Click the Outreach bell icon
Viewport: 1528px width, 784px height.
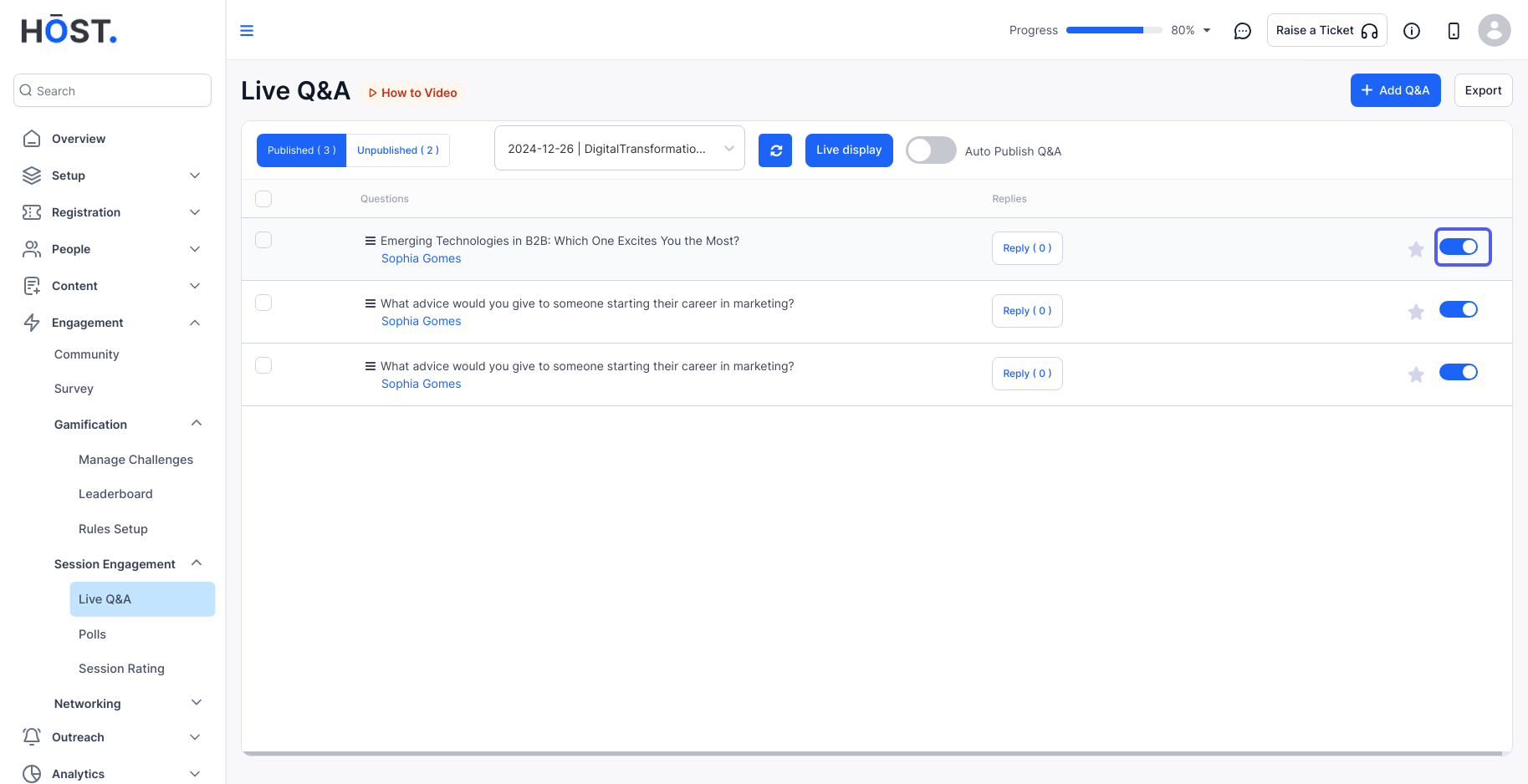[32, 736]
